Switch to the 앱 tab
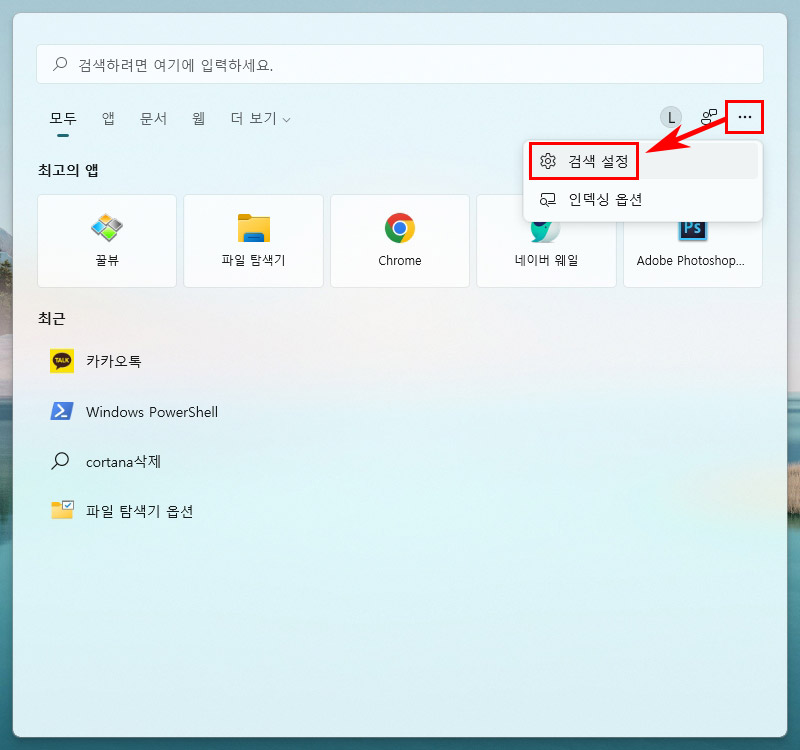 tap(107, 118)
